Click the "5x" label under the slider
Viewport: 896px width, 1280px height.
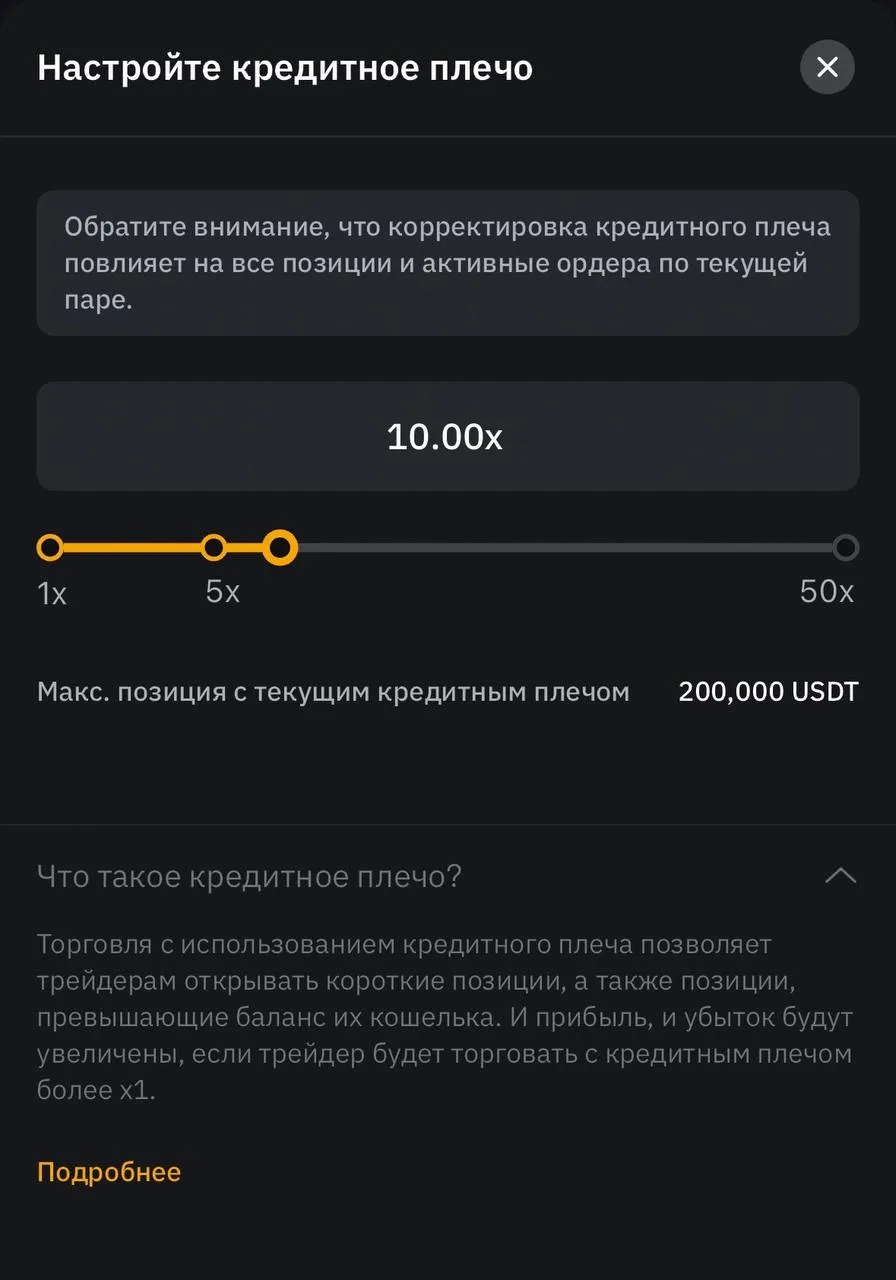[x=223, y=592]
